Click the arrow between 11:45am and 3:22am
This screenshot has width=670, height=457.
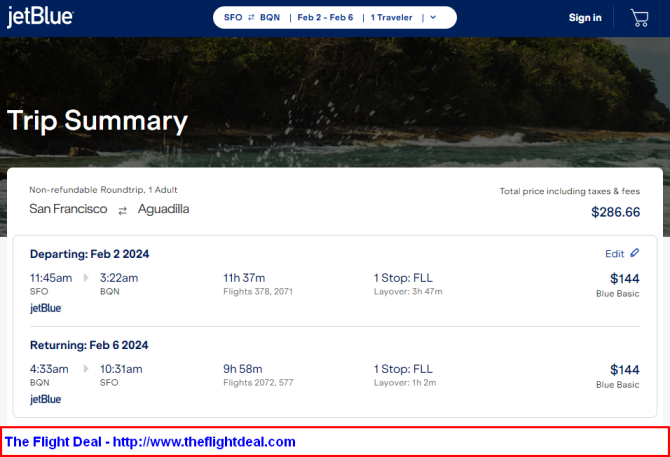pyautogui.click(x=86, y=278)
